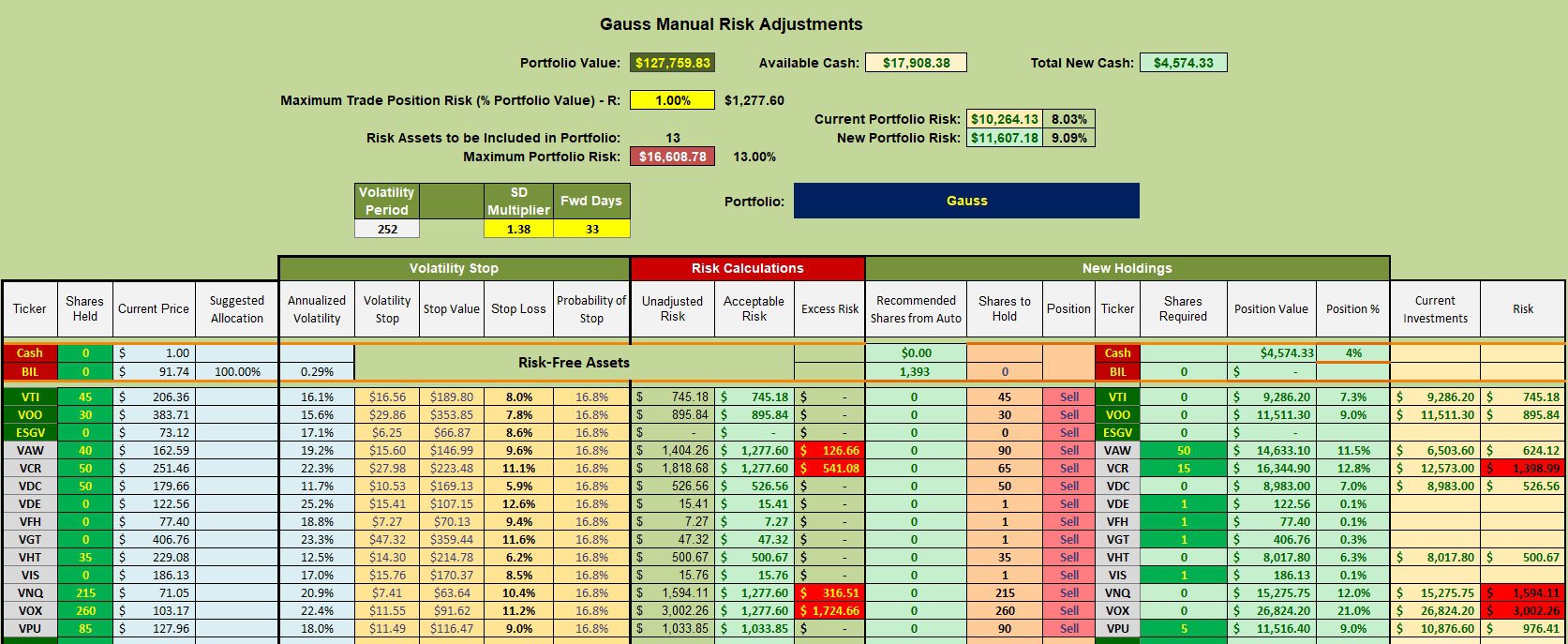Viewport: 1568px width, 644px height.
Task: Select the Volatility Stop section header
Action: 454,268
